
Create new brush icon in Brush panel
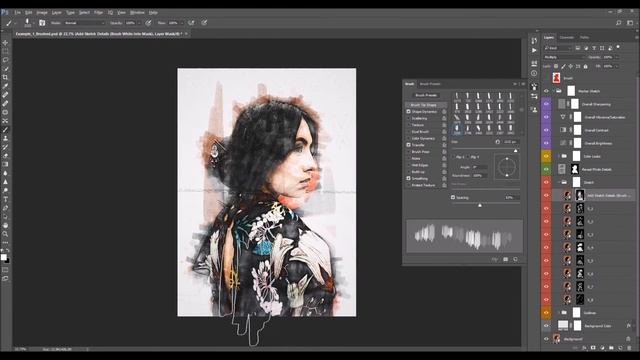tap(515, 259)
